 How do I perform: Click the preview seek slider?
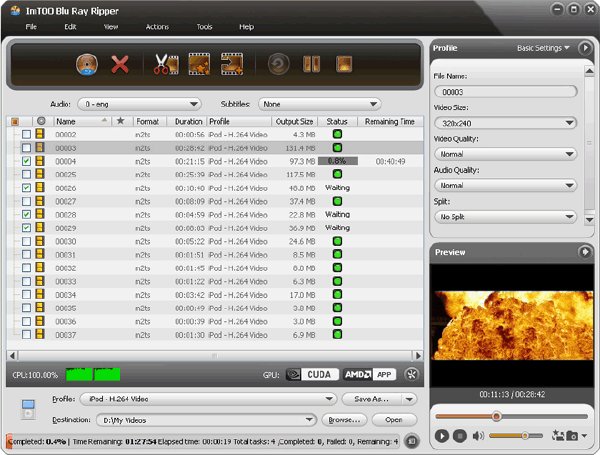pos(511,416)
